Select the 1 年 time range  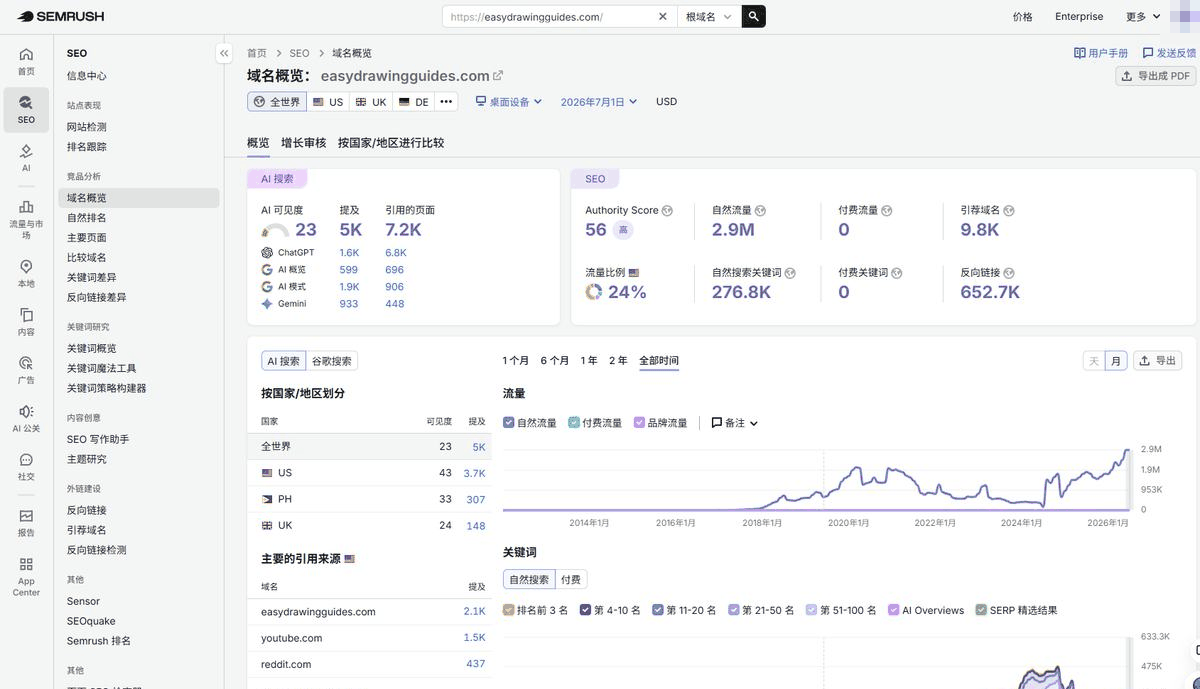pyautogui.click(x=589, y=361)
